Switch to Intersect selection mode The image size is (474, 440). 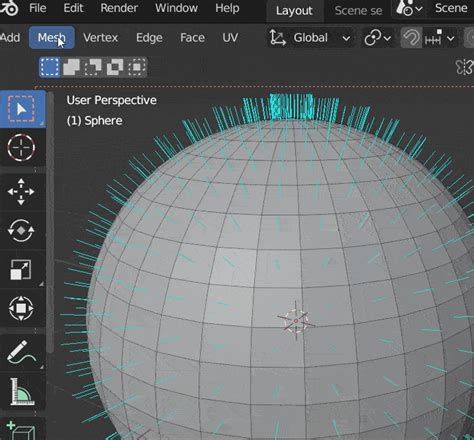click(x=137, y=67)
